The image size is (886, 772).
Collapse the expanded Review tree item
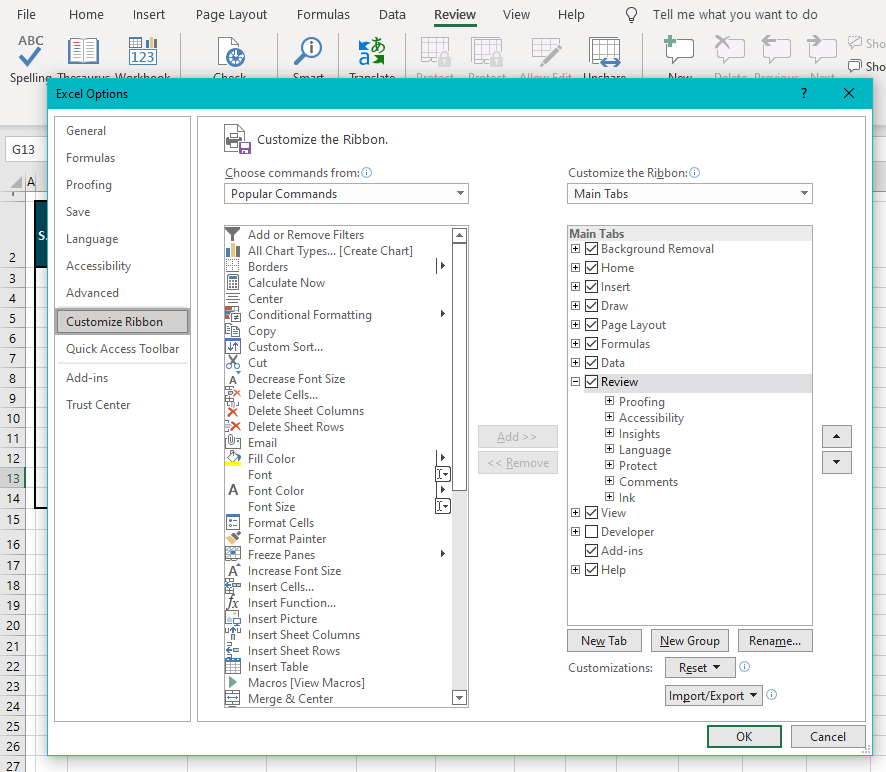pos(575,381)
